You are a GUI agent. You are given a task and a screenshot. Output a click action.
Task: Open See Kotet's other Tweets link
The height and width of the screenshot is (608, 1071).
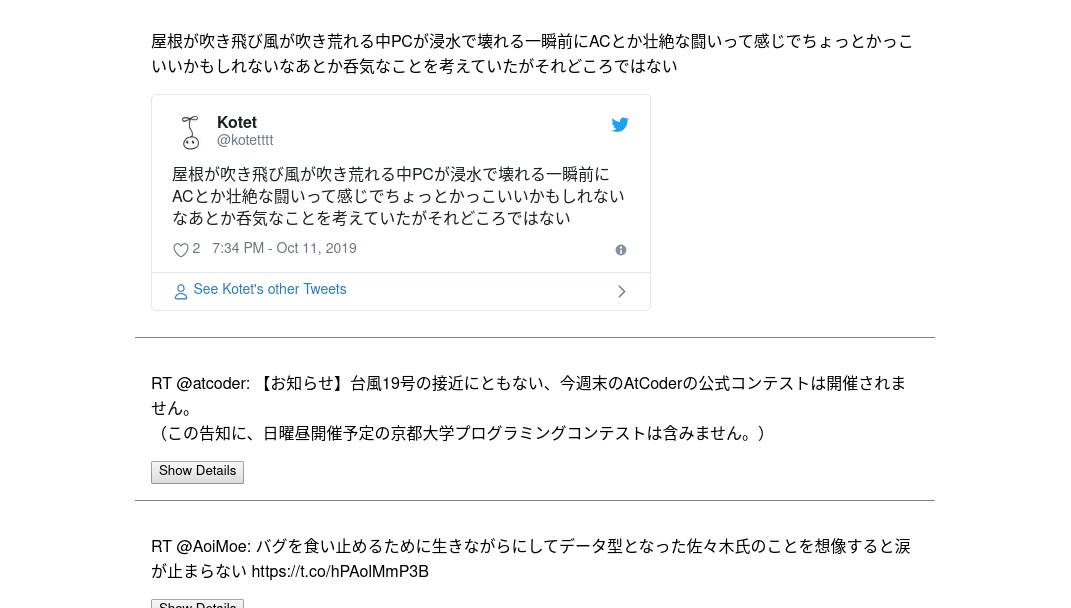pos(270,290)
